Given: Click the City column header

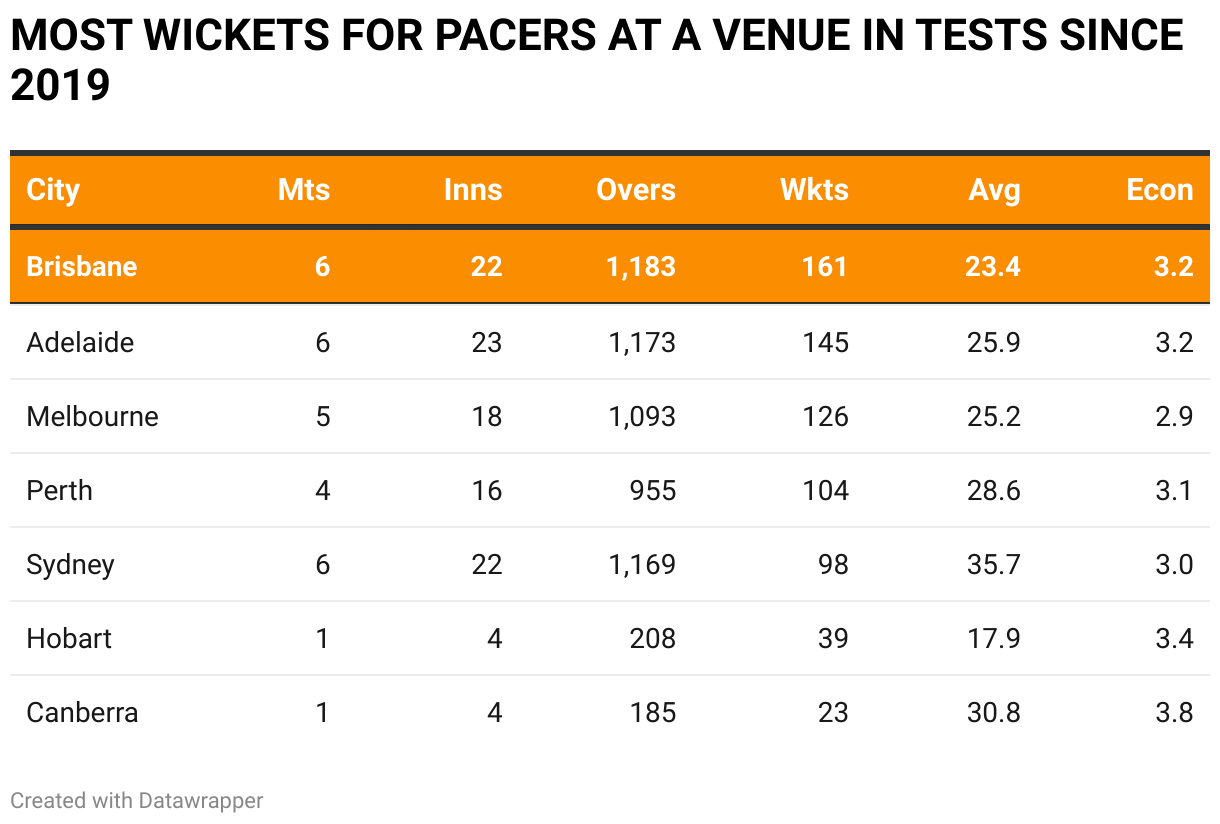Looking at the screenshot, I should point(53,190).
